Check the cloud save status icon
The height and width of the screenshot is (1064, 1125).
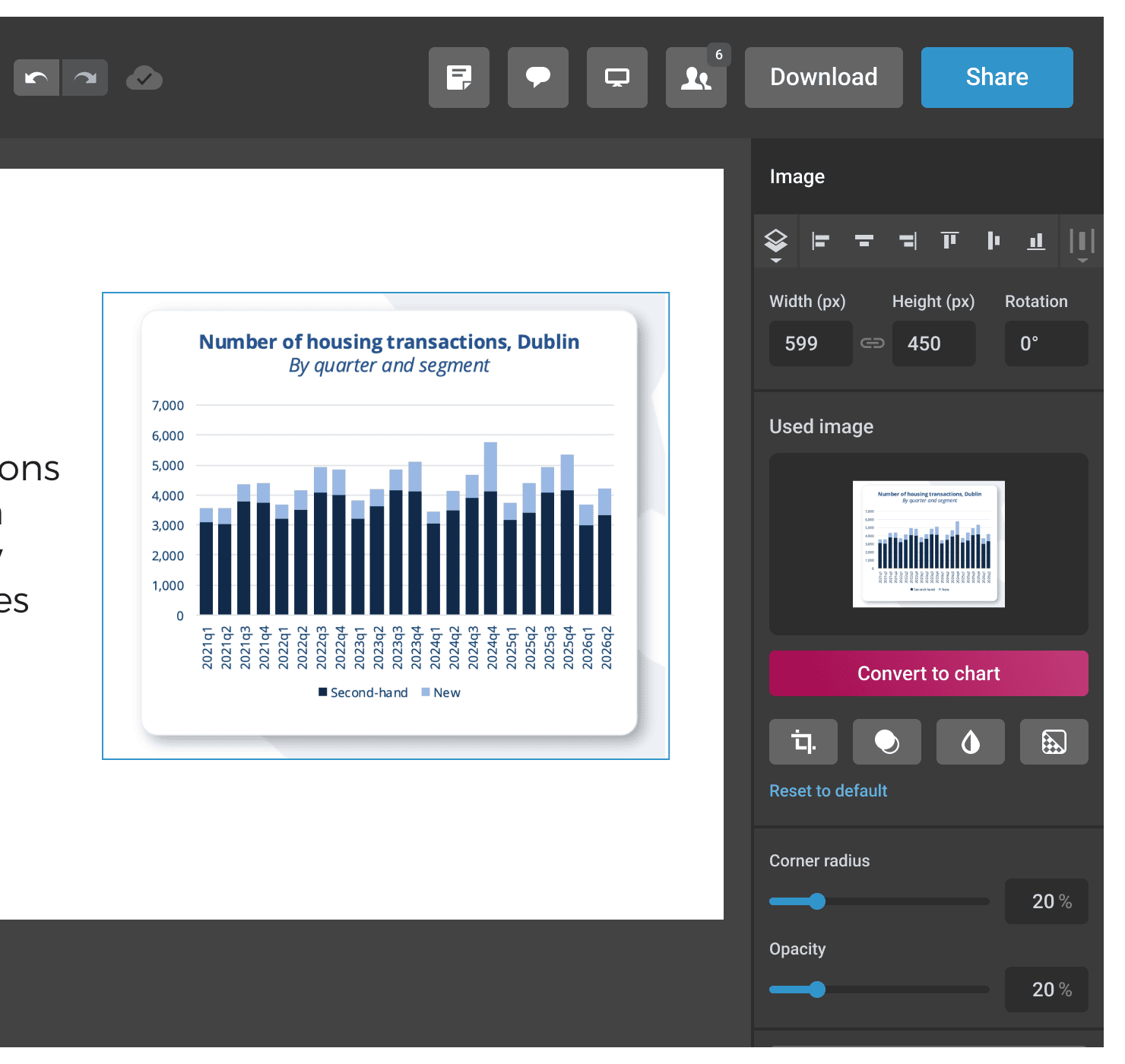pyautogui.click(x=144, y=78)
